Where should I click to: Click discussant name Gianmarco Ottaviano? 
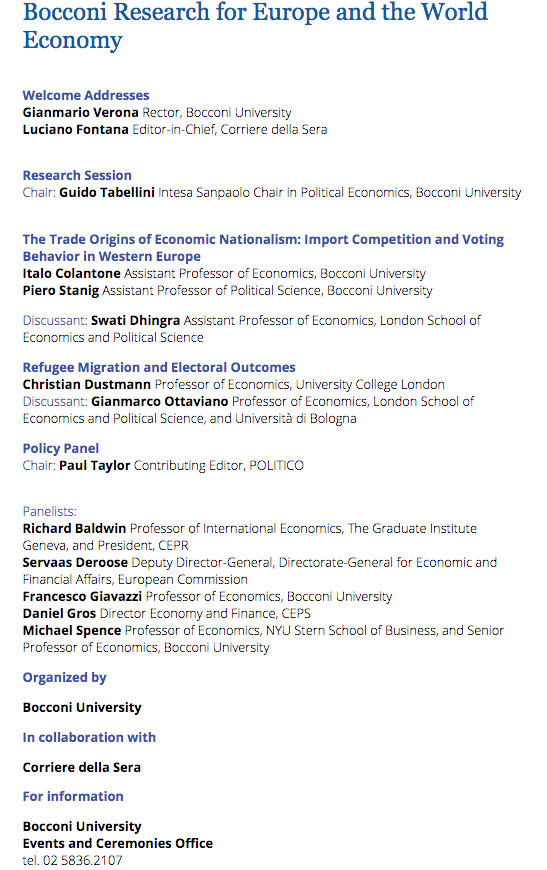[x=160, y=401]
